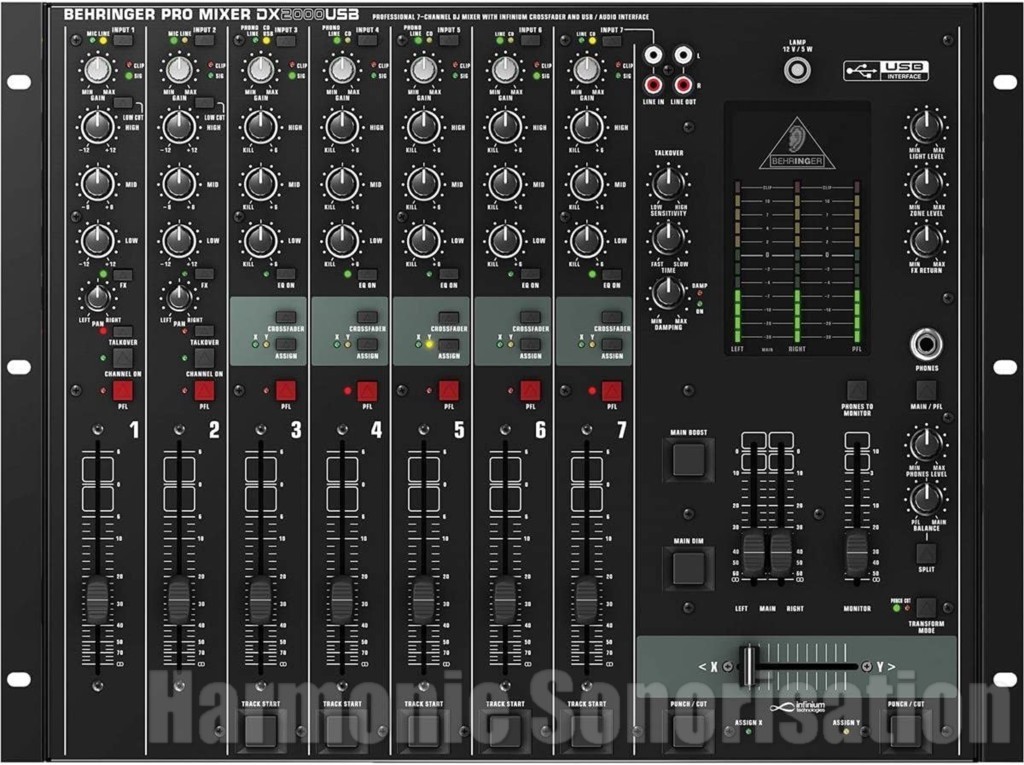The height and width of the screenshot is (765, 1024).
Task: Toggle CHANNEL ON for channel 2
Action: pyautogui.click(x=205, y=357)
